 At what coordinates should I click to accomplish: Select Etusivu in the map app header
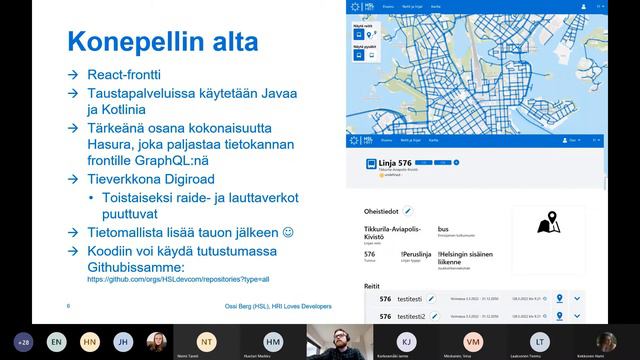coord(388,7)
